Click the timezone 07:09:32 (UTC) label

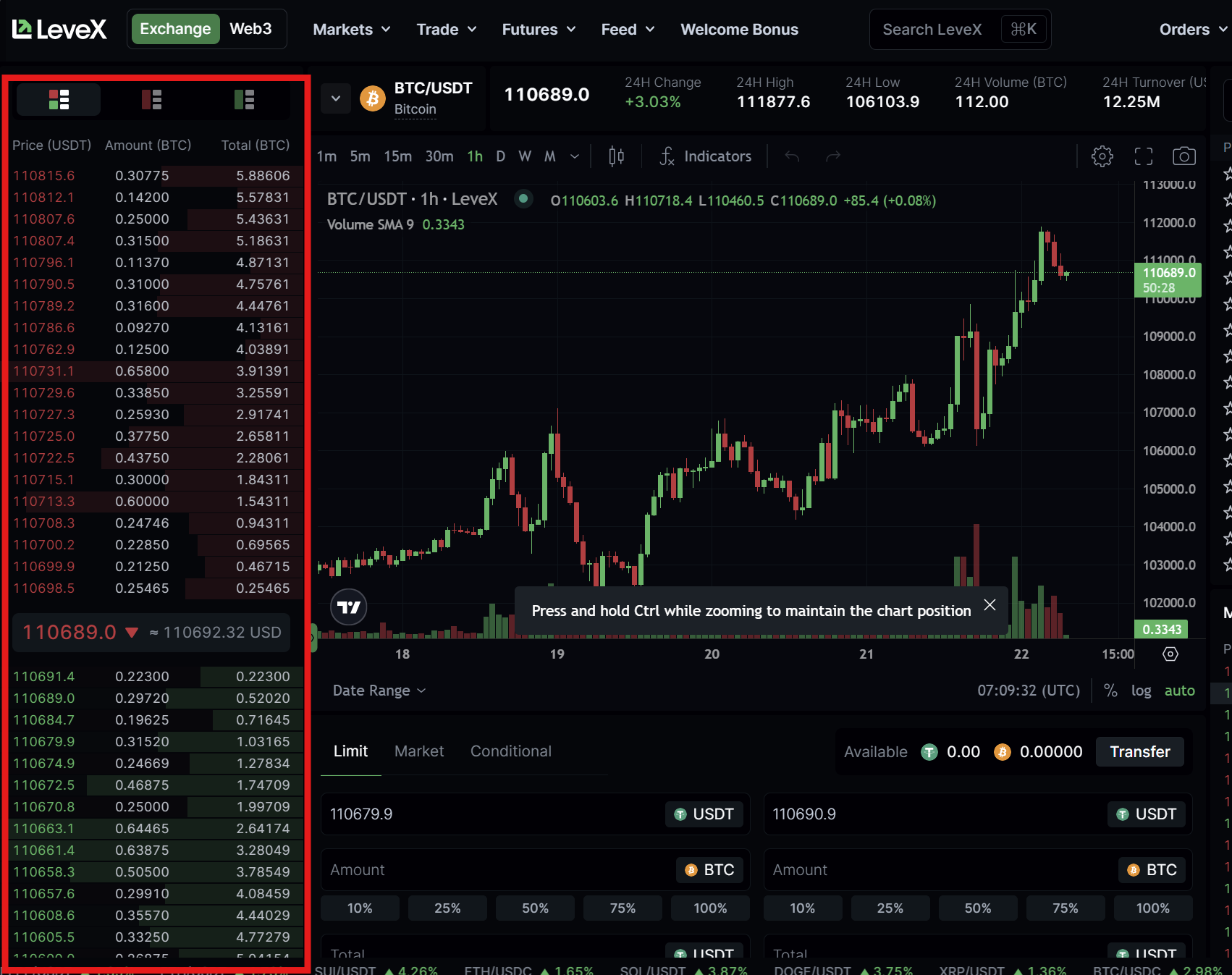point(1029,691)
